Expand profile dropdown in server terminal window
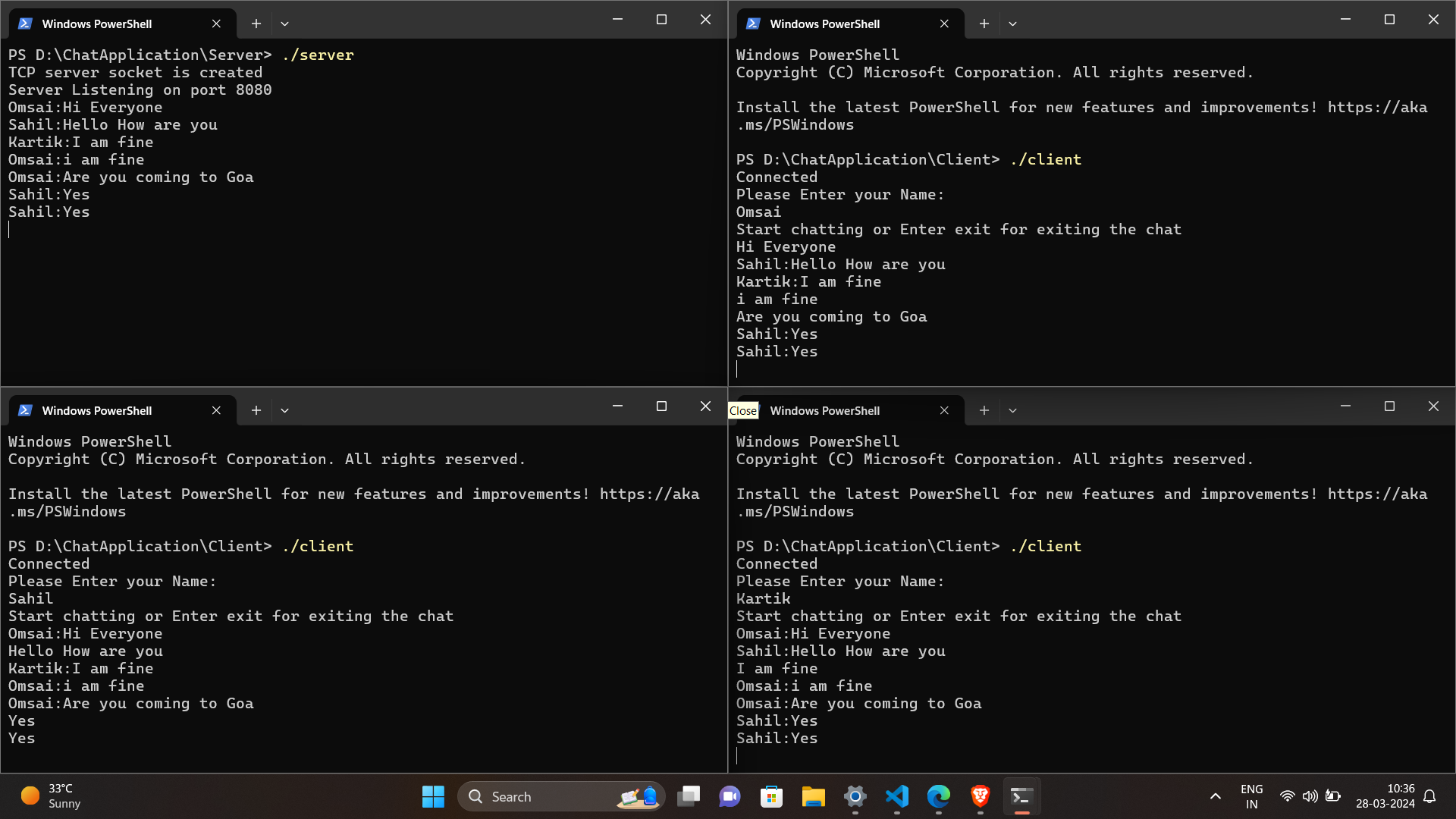This screenshot has height=819, width=1456. (284, 24)
